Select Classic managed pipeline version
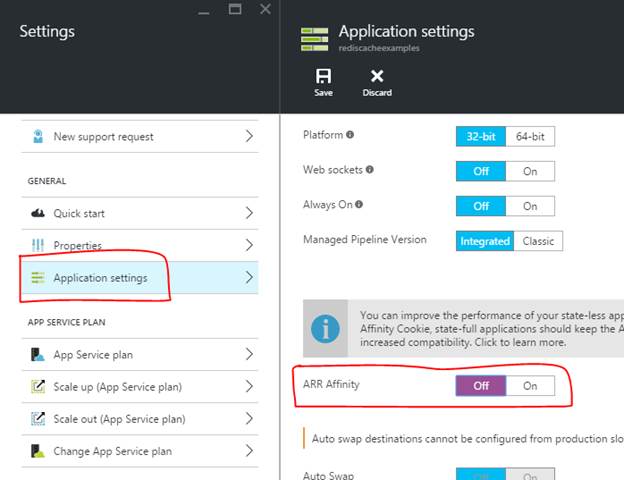 (x=538, y=241)
